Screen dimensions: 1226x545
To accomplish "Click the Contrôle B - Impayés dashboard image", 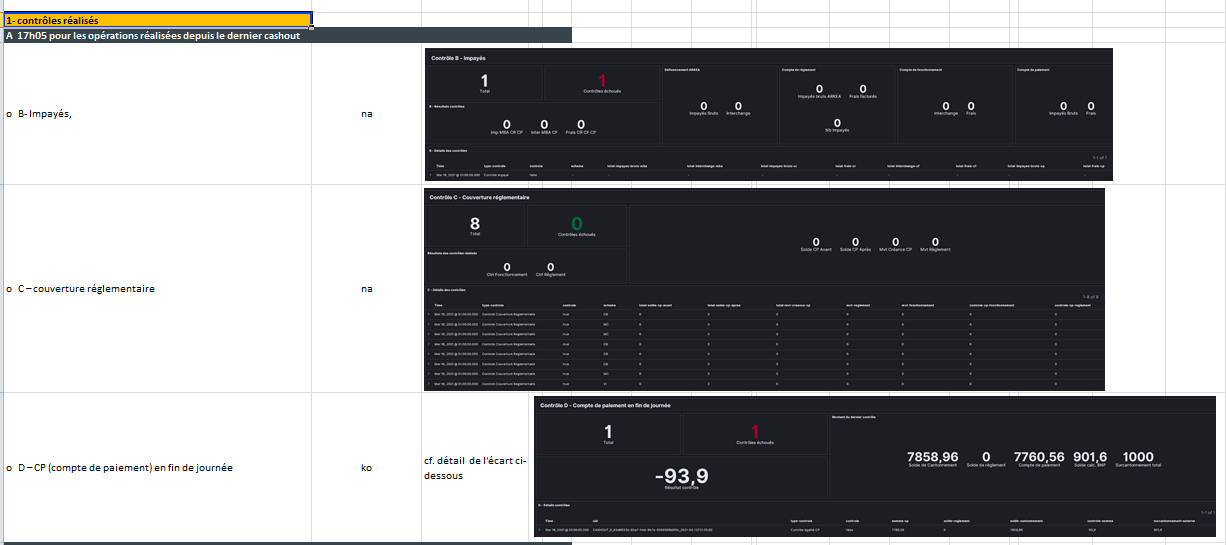I will pos(768,114).
